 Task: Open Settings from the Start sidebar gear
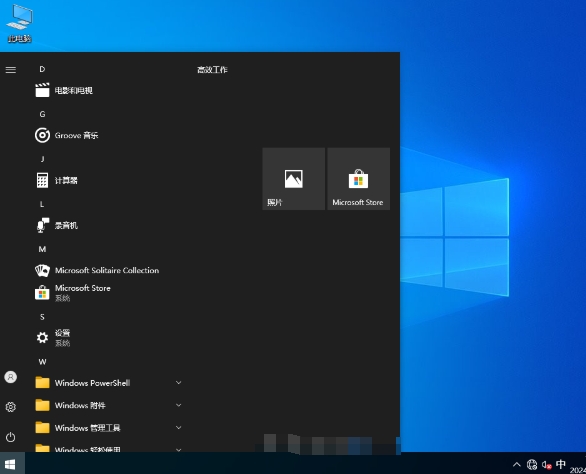(11, 407)
